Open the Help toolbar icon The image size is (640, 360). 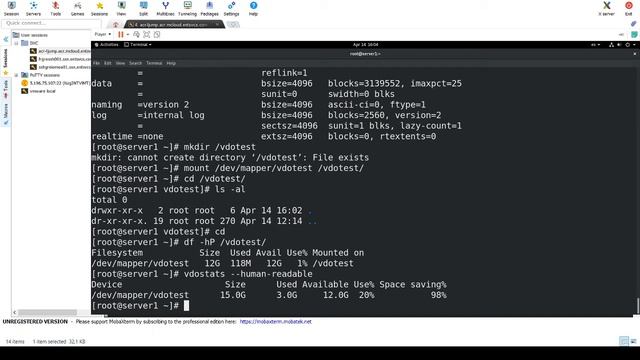(x=253, y=8)
